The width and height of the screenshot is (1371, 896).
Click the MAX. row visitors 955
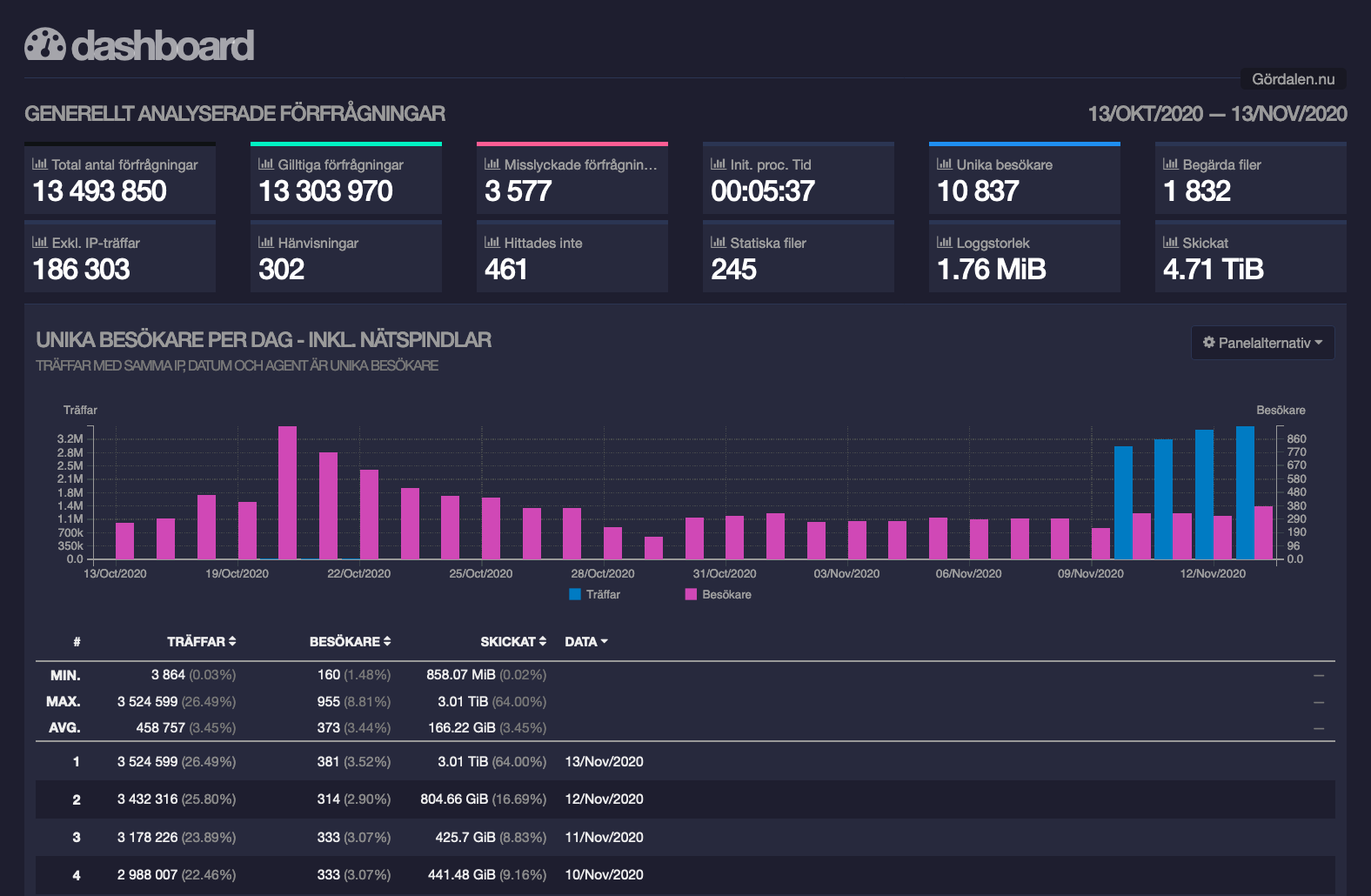[329, 701]
